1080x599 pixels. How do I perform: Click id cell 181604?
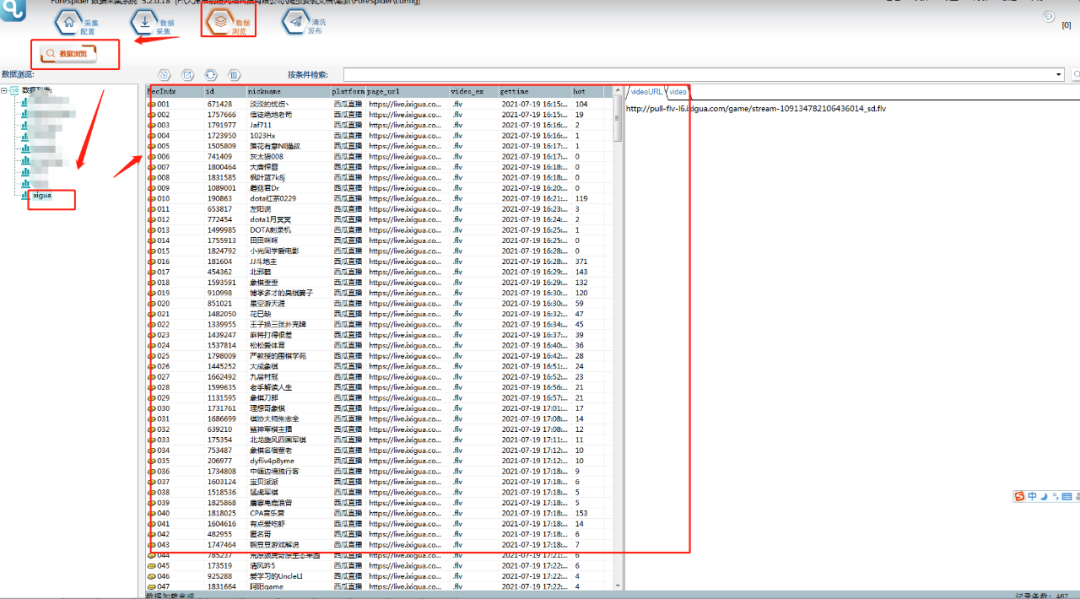coord(220,262)
